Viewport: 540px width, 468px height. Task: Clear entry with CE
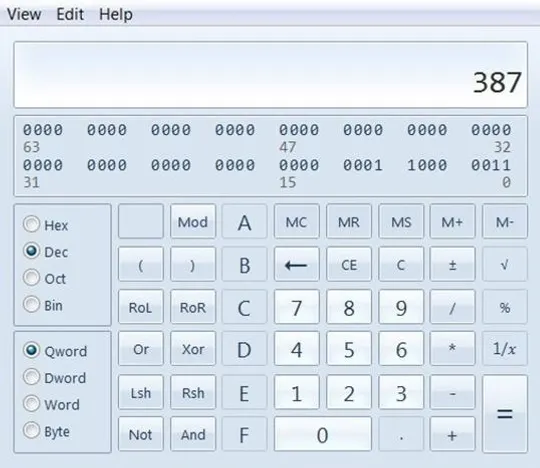[x=349, y=264]
